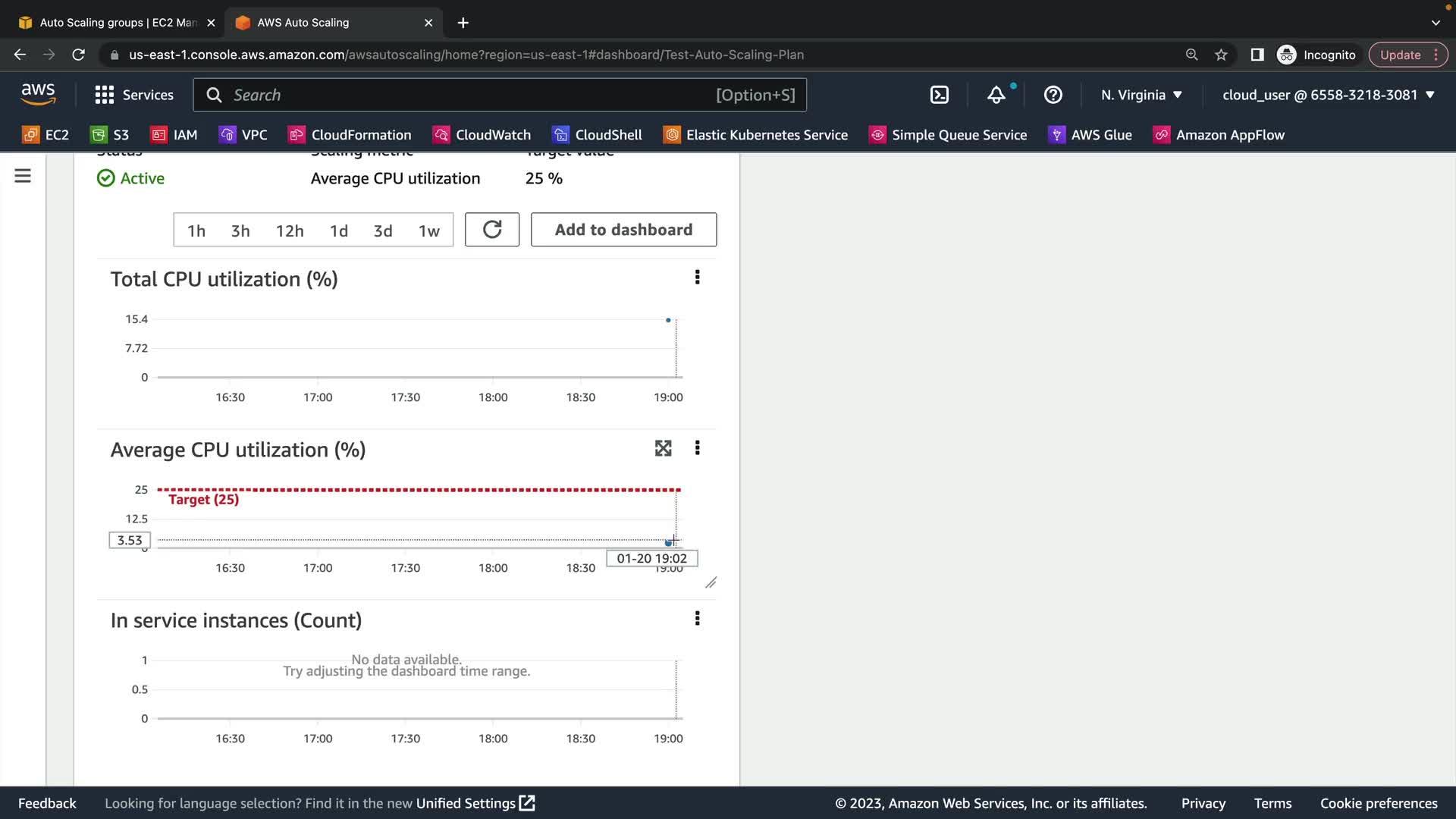
Task: Open the Services grid menu
Action: [x=134, y=95]
